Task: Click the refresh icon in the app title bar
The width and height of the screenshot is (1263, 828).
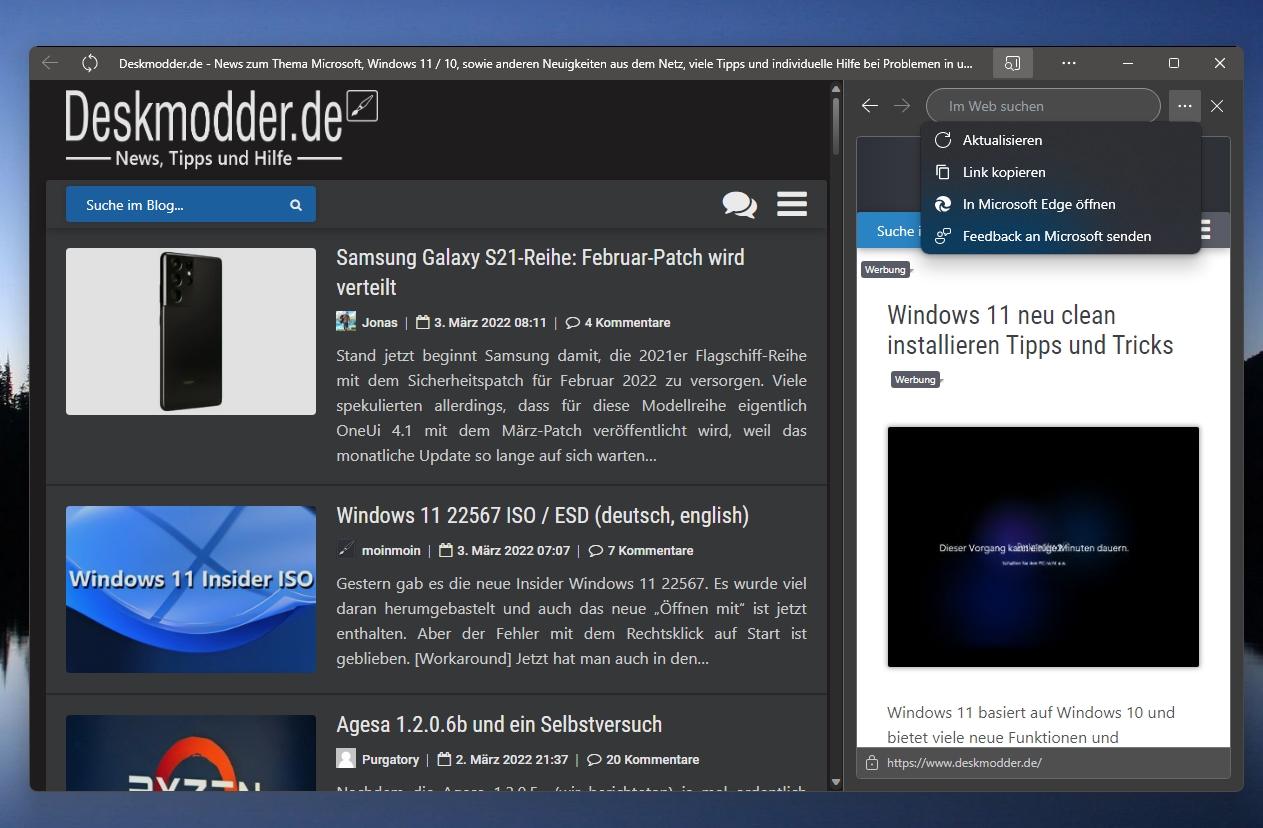Action: (x=90, y=63)
